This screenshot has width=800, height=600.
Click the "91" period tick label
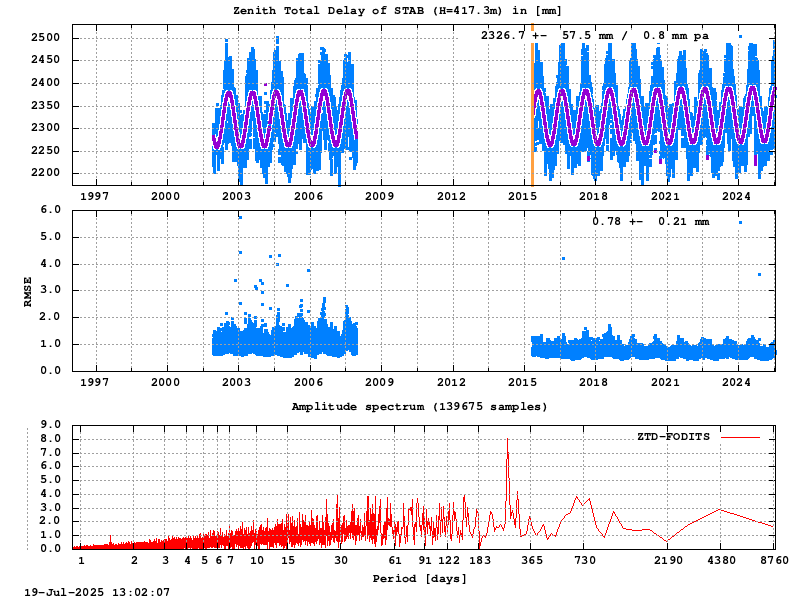pos(425,561)
